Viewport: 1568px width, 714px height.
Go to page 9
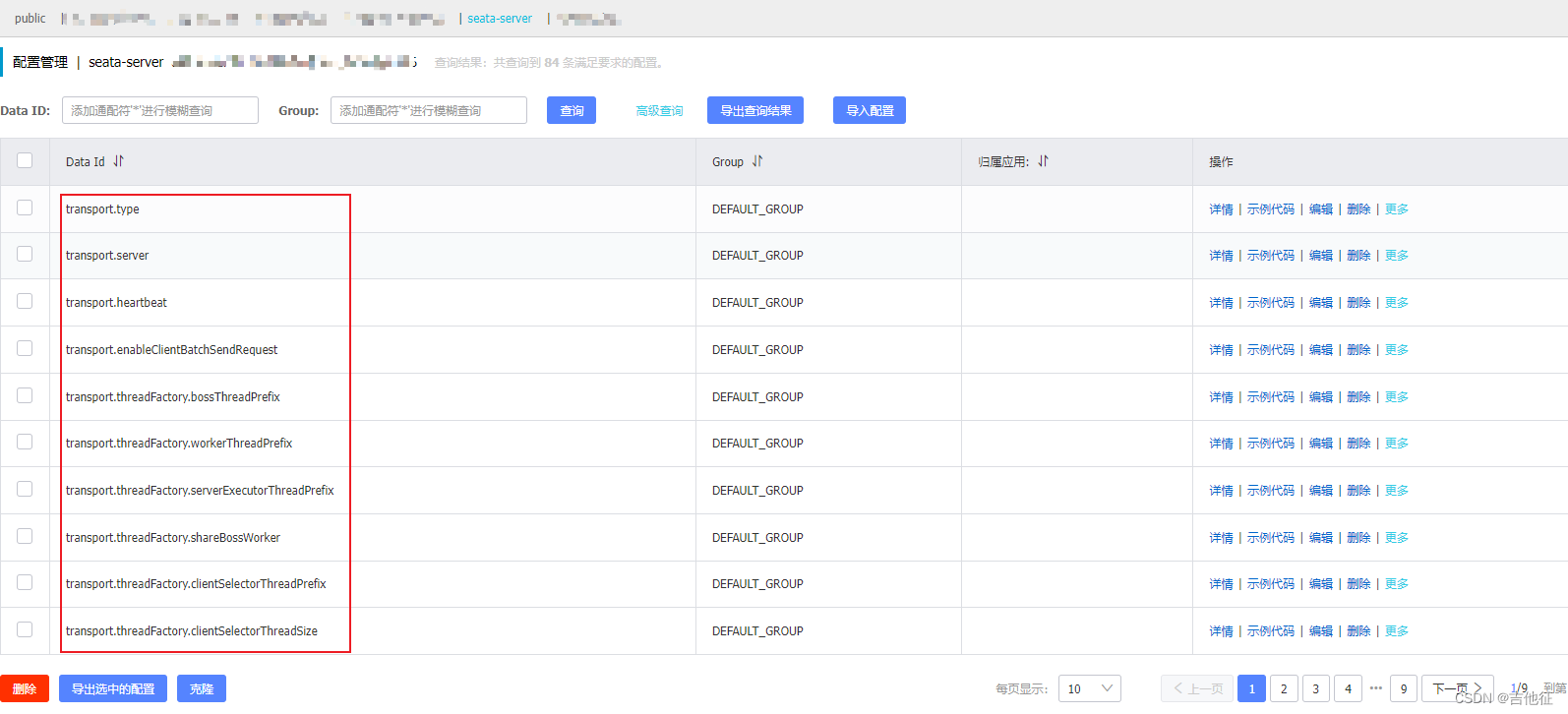[x=1404, y=688]
